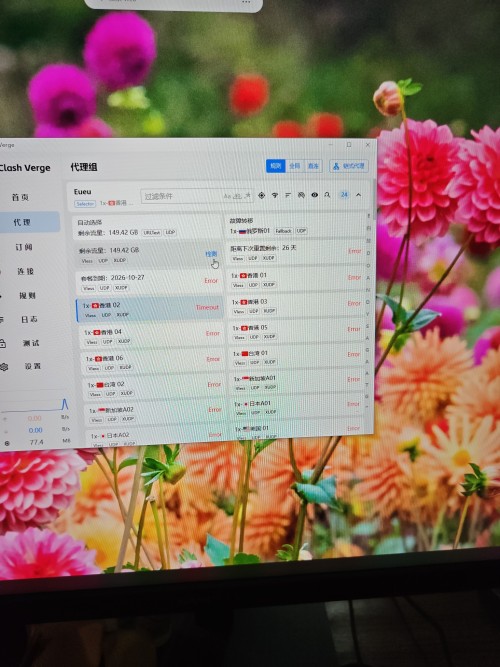Run the group delay test wifi icon
This screenshot has width=500, height=667.
275,195
